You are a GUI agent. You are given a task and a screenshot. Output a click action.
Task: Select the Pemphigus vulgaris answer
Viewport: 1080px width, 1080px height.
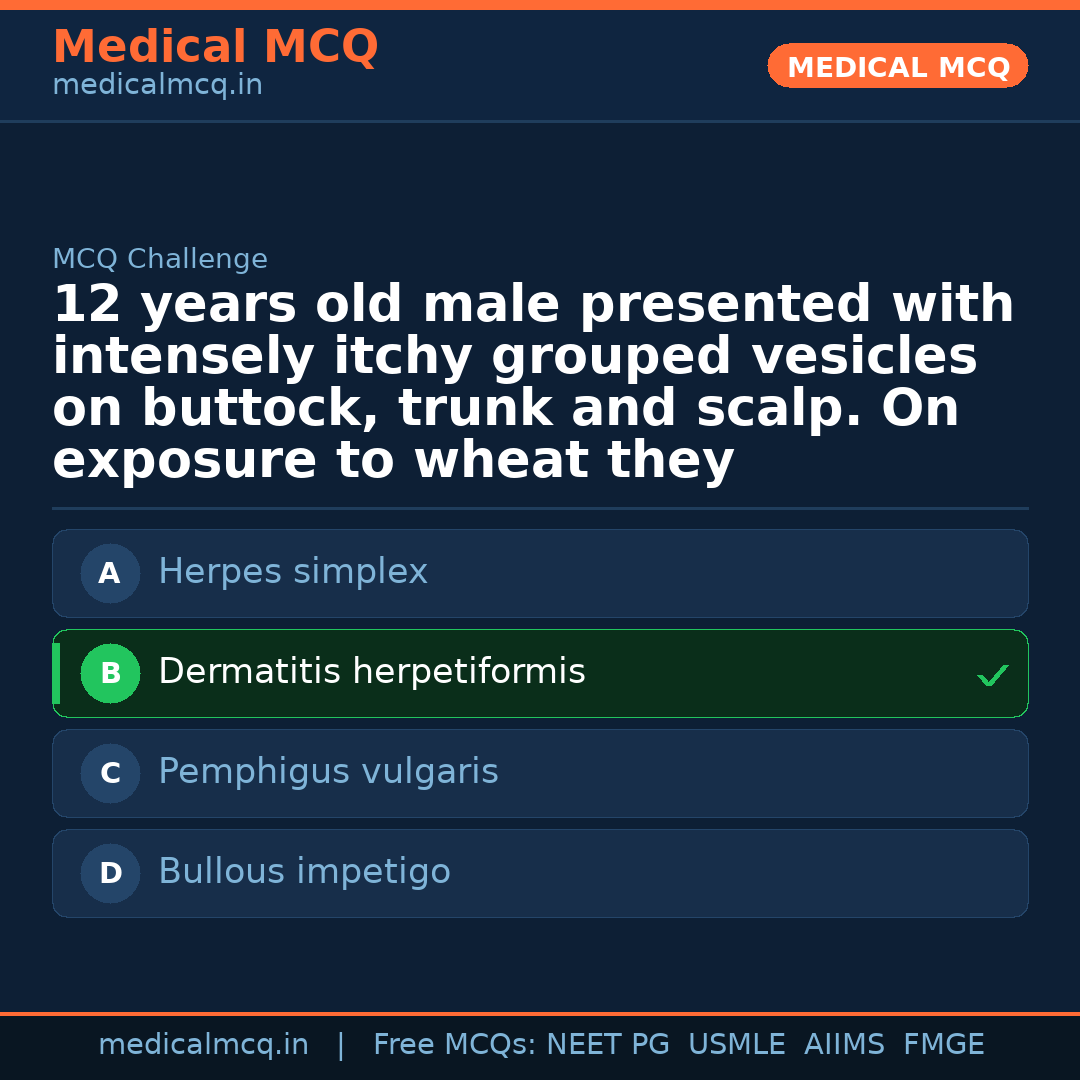328,773
